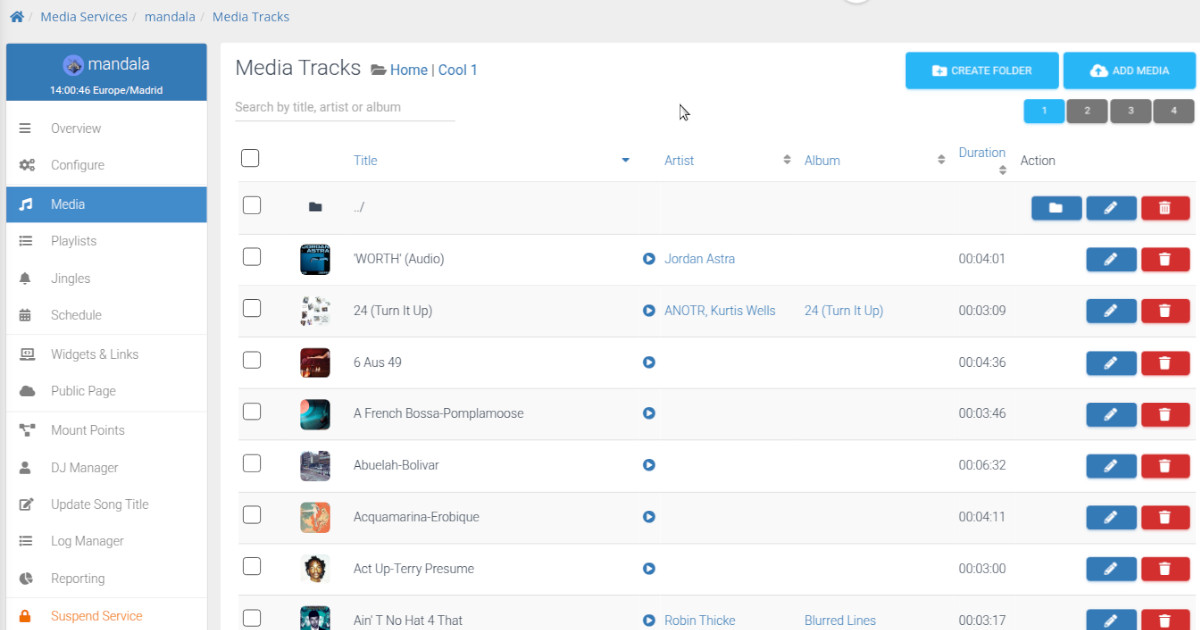Go to page 4 of tracks
Screen dimensions: 1200x630
point(1174,111)
